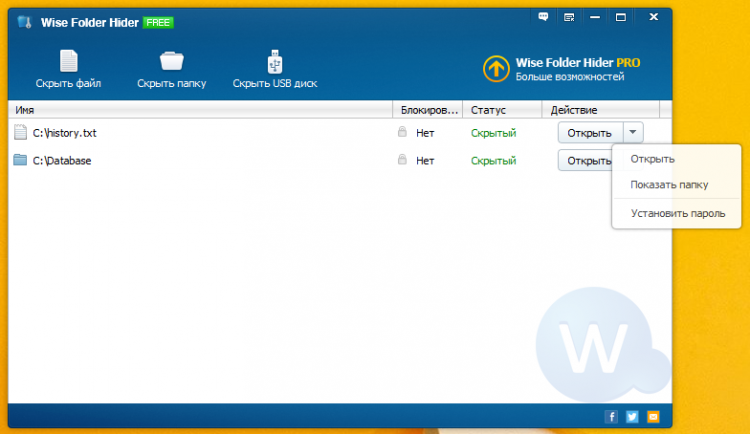Click the Wise Folder Hider logo in title bar
Image resolution: width=750 pixels, height=434 pixels.
(x=24, y=22)
